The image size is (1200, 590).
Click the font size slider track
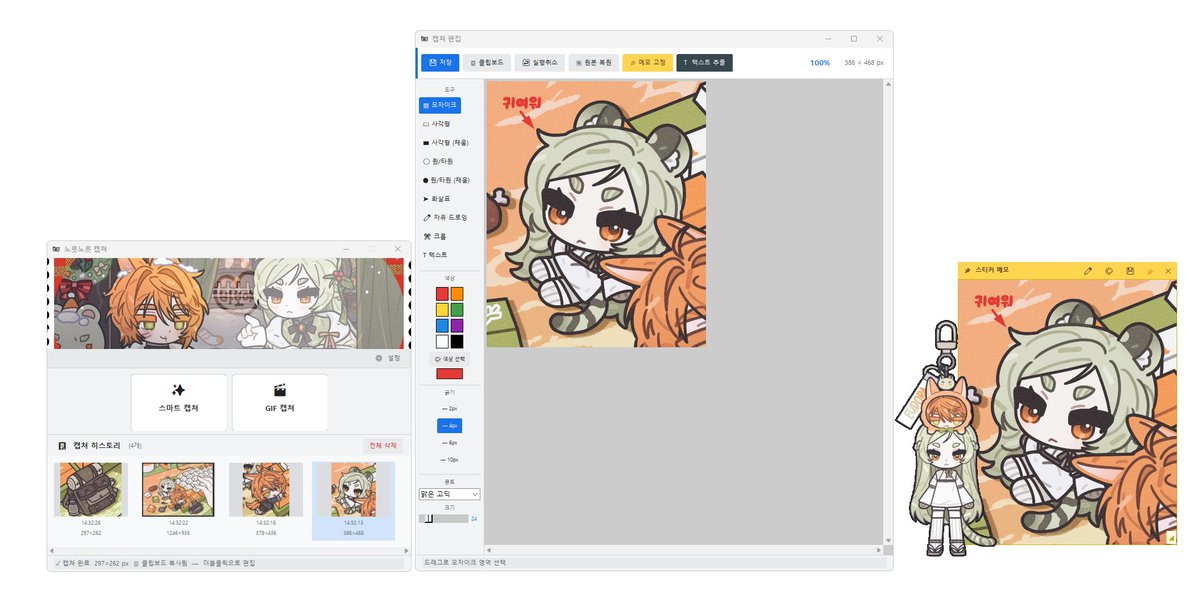click(x=444, y=519)
